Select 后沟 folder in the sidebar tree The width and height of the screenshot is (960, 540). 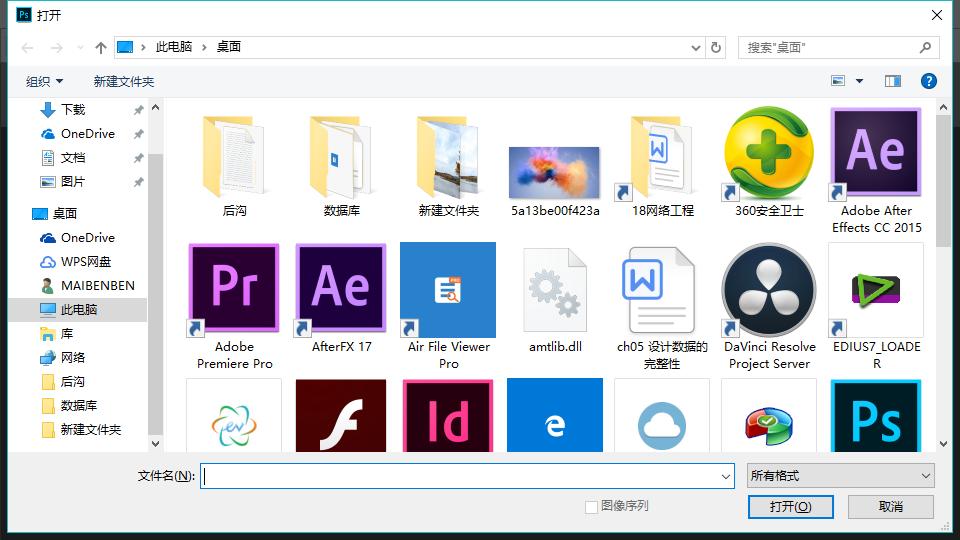[72, 381]
